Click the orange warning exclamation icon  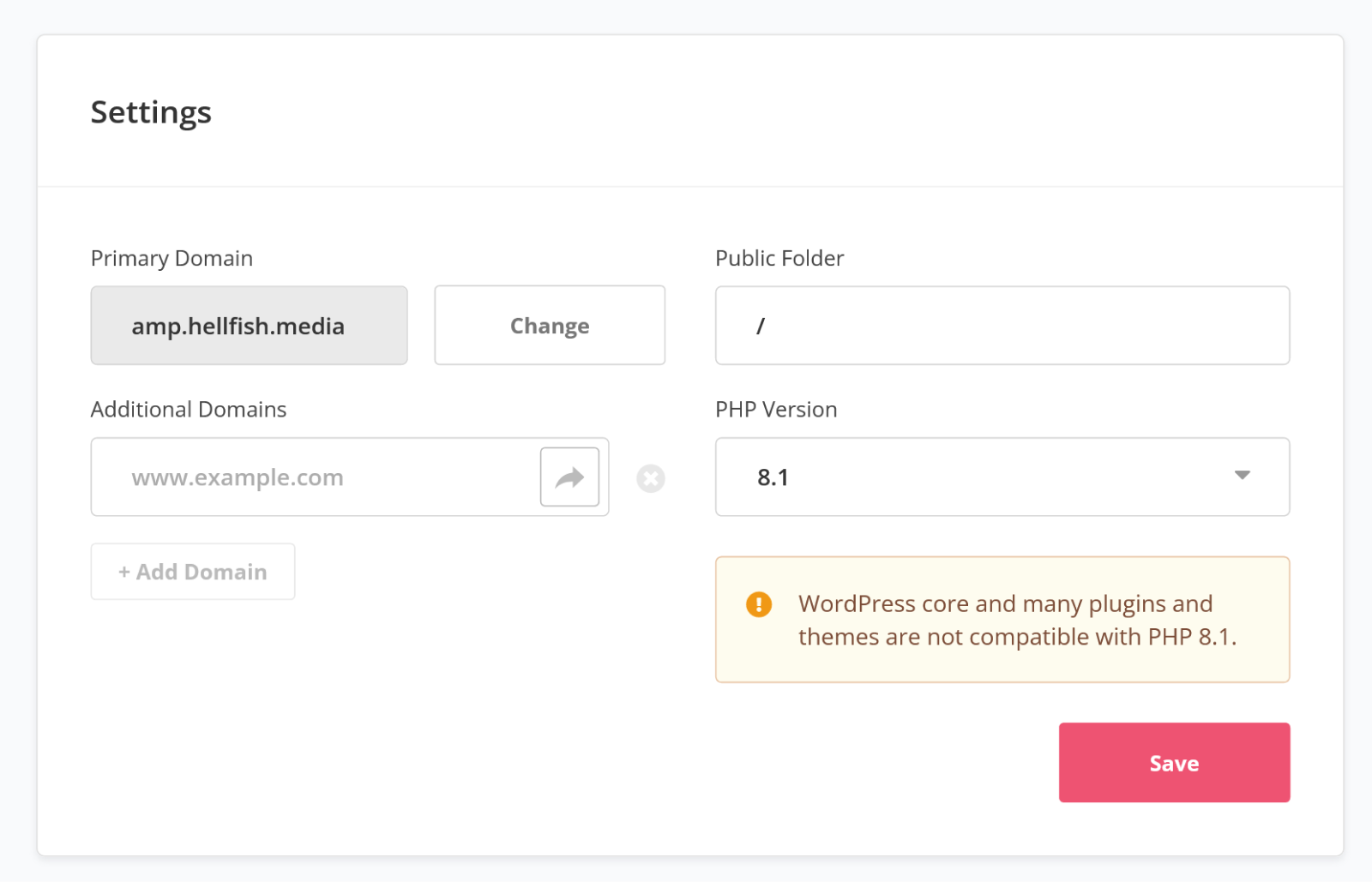tap(759, 604)
